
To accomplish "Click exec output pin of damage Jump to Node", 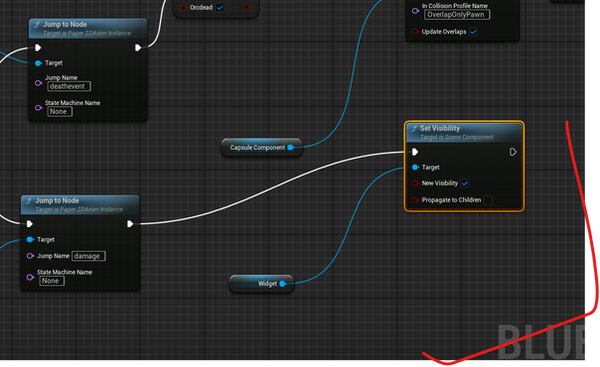I will [x=130, y=224].
